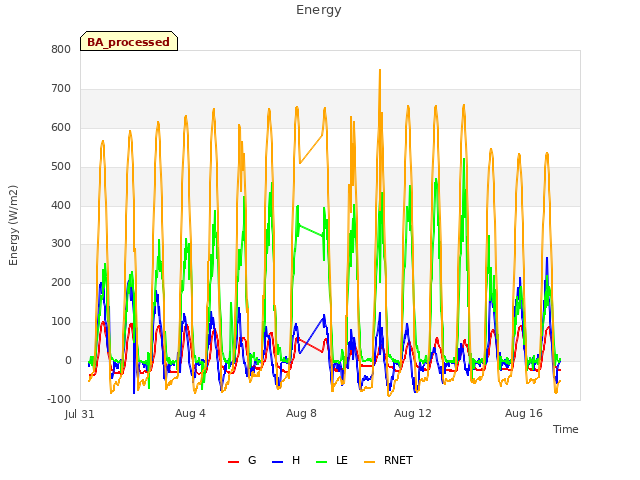Toggle the G series legend entry

[242, 460]
